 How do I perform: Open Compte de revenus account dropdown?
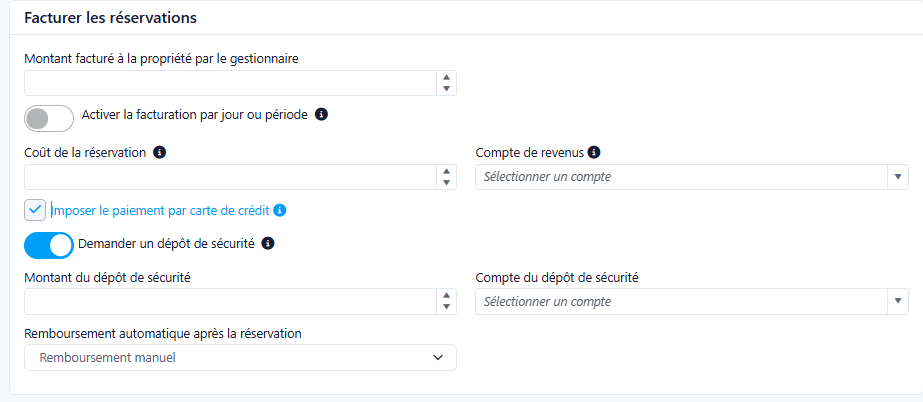(690, 177)
